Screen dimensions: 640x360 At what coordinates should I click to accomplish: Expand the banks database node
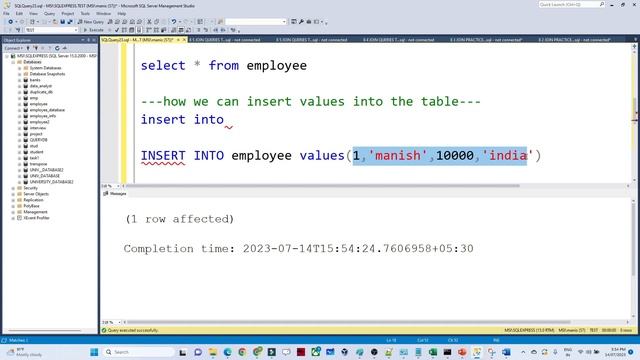(20, 80)
